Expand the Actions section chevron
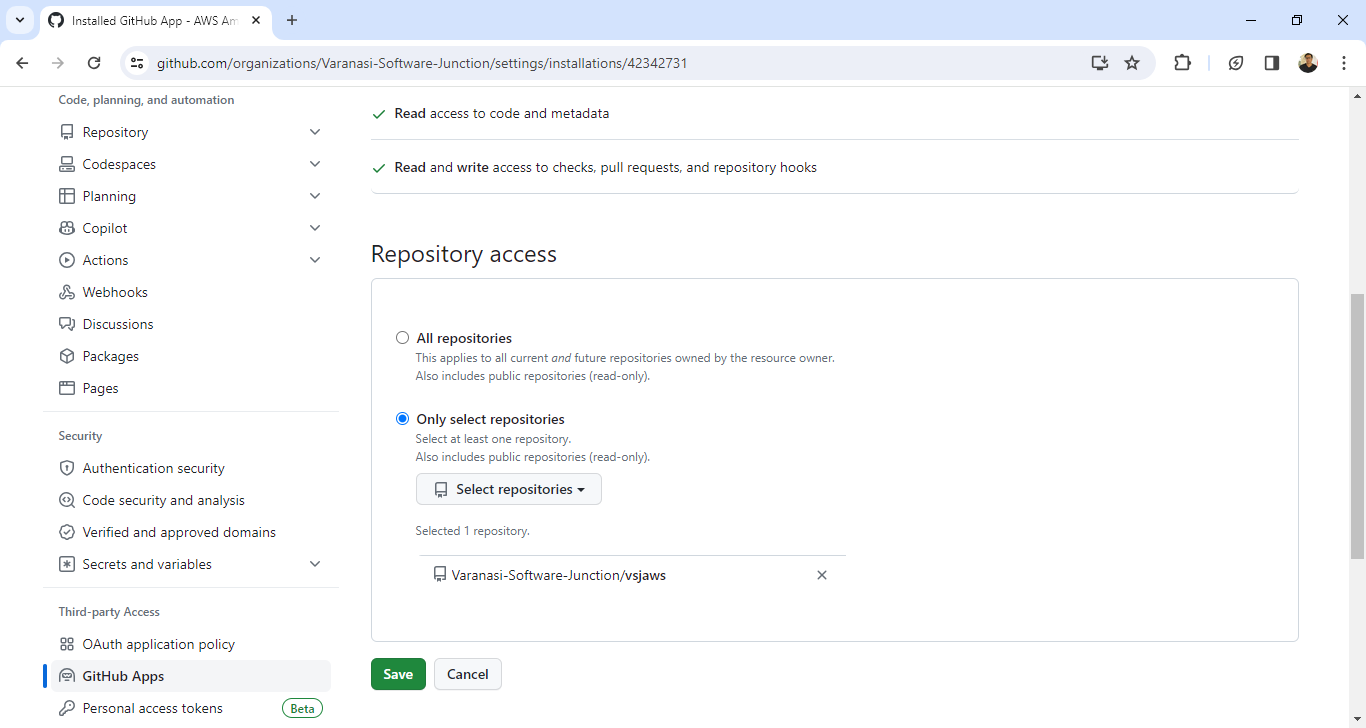The width and height of the screenshot is (1366, 728). coord(315,260)
